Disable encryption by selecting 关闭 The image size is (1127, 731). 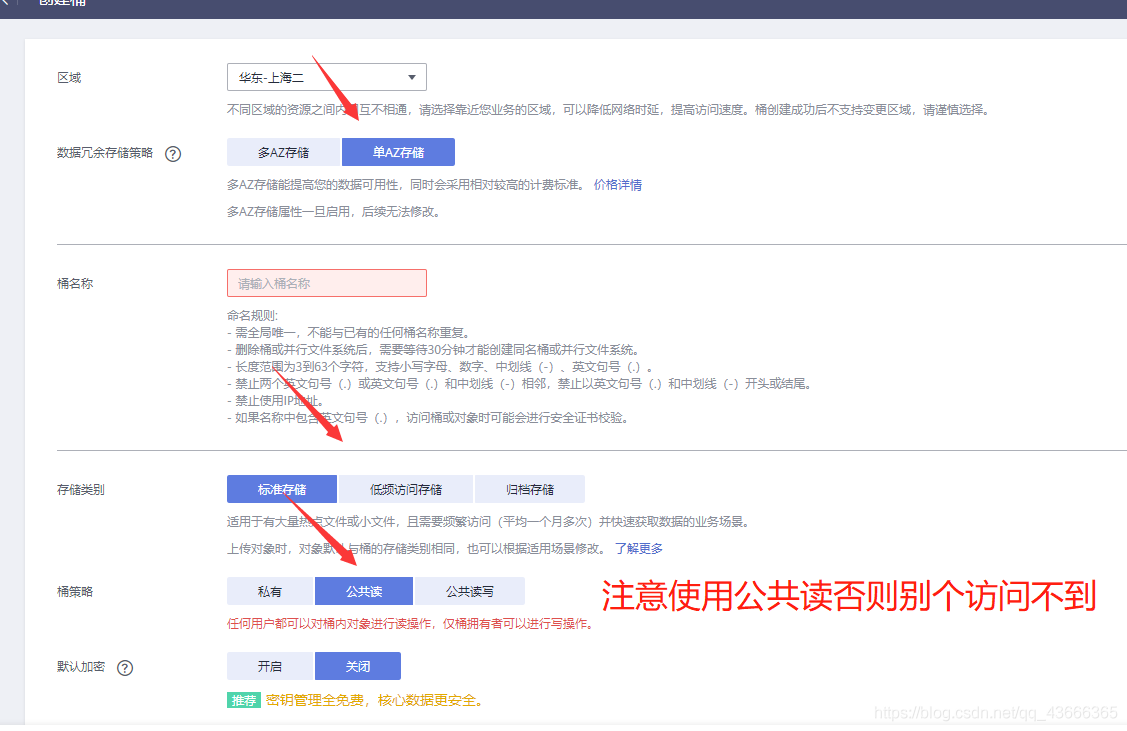pyautogui.click(x=357, y=666)
